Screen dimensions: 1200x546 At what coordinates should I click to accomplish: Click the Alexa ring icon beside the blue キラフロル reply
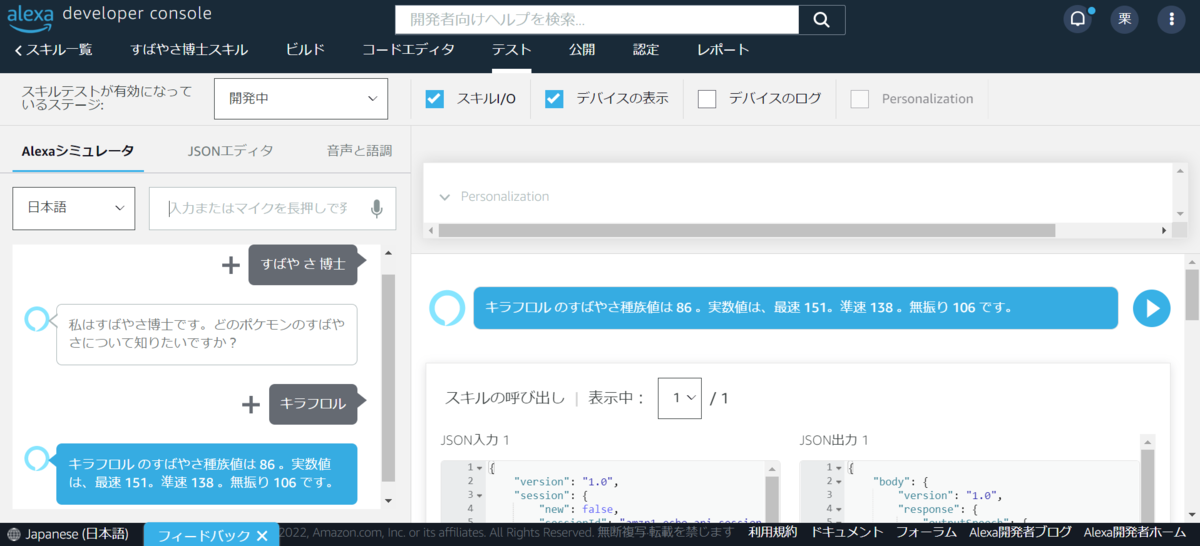pos(36,458)
